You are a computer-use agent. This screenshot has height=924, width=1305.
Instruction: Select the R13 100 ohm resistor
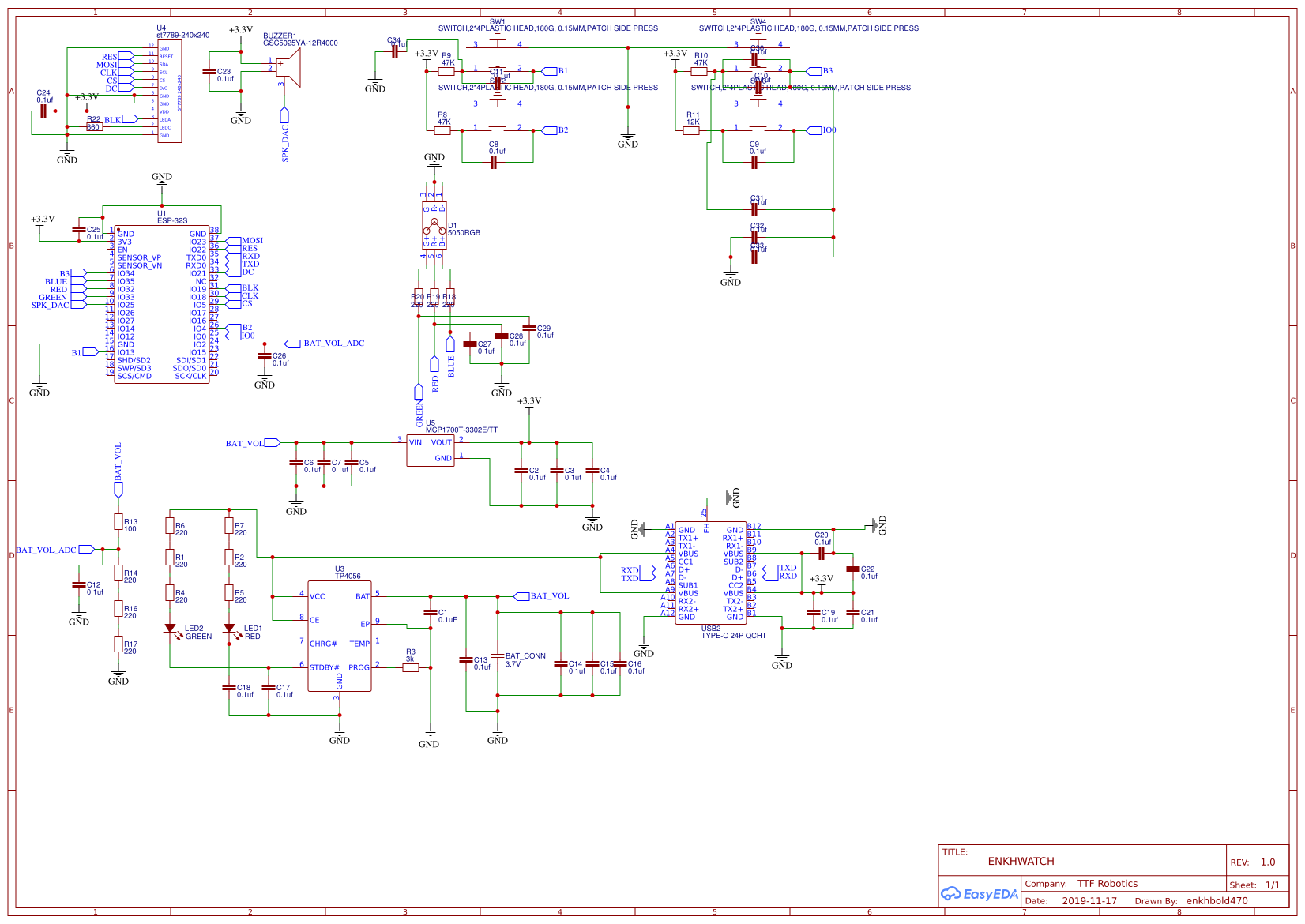(118, 521)
